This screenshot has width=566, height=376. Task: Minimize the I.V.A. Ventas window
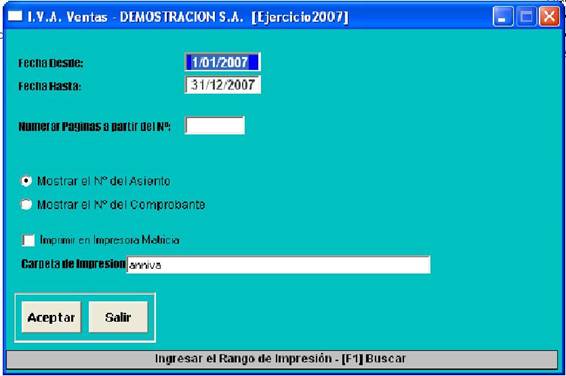pyautogui.click(x=502, y=17)
